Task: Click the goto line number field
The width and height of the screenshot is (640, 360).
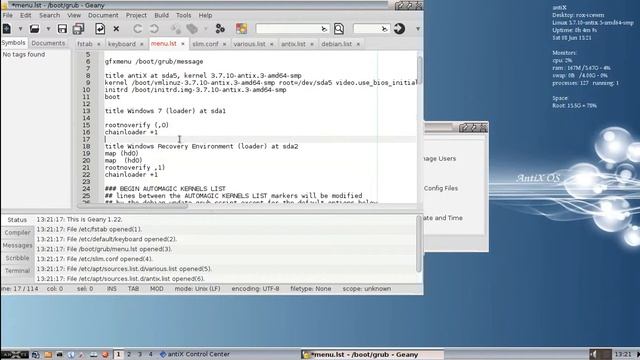Action: [x=371, y=29]
